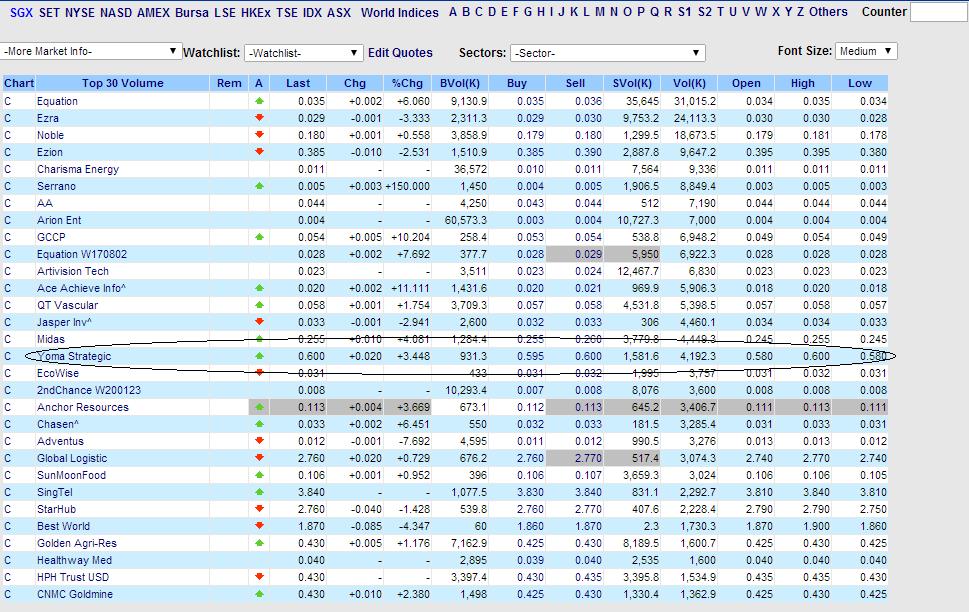Filter counters by S2 link
Screen dimensions: 969x612
coord(705,12)
